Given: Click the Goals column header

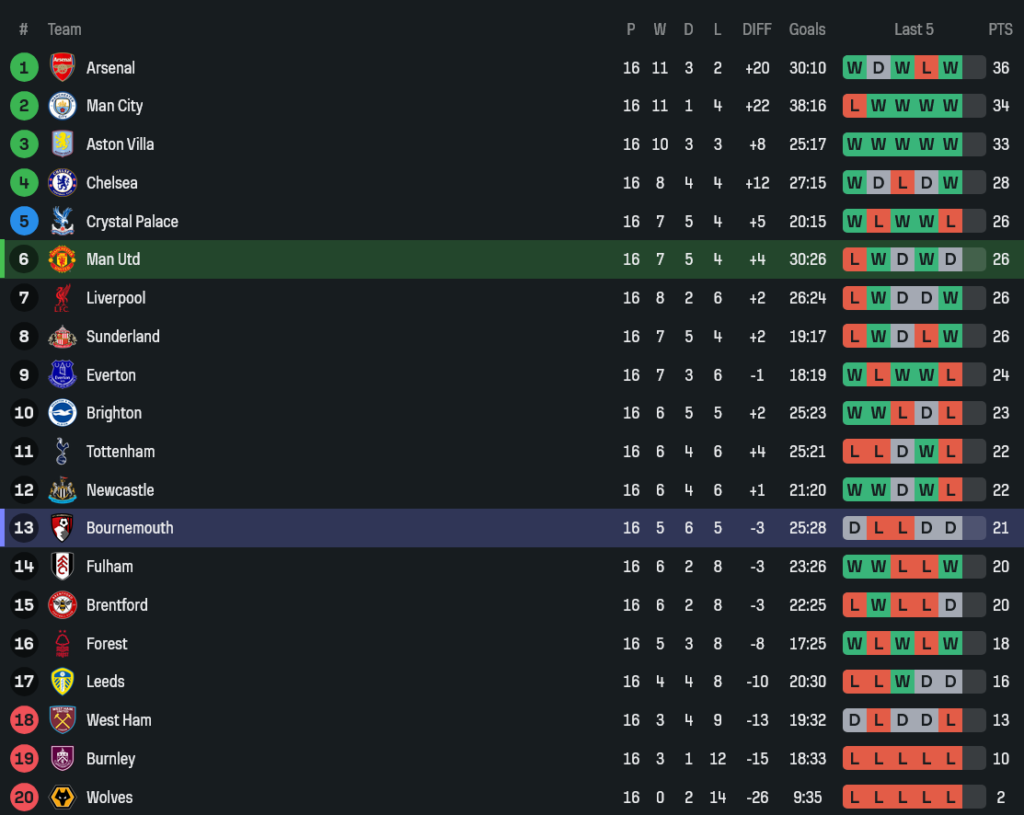Looking at the screenshot, I should point(807,29).
